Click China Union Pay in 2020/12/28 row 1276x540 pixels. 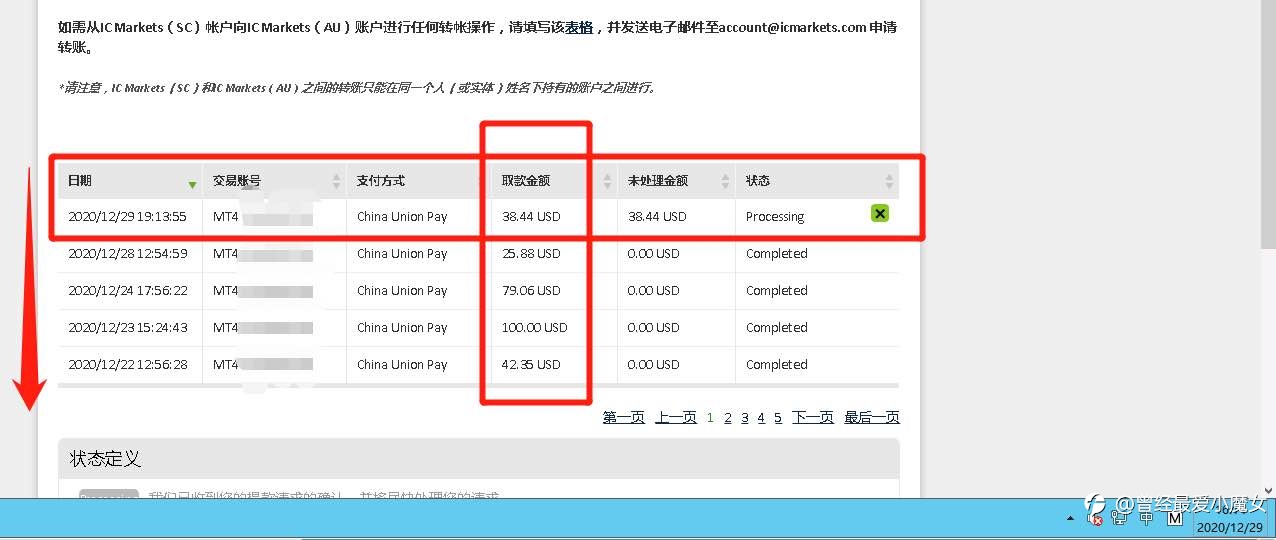click(x=402, y=254)
